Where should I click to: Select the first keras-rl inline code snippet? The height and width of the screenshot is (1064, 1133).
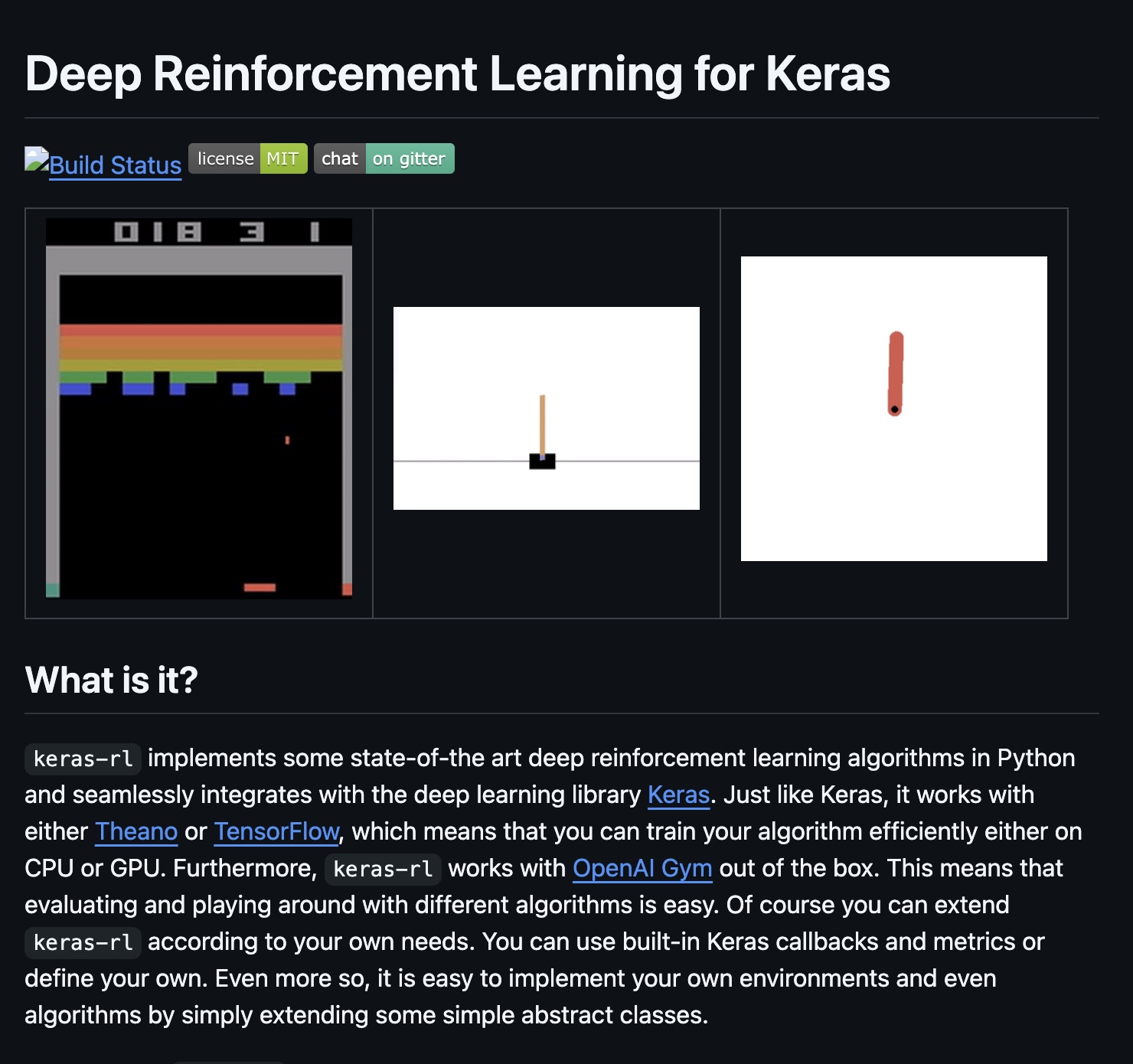(81, 759)
